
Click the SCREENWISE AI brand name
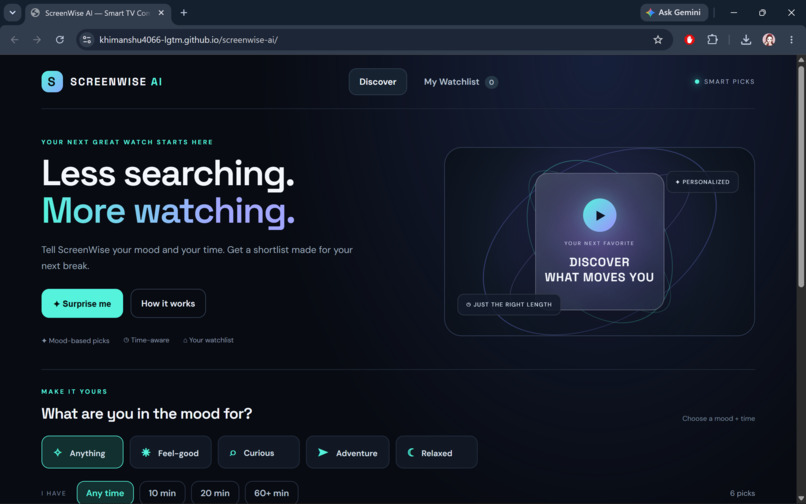point(116,82)
